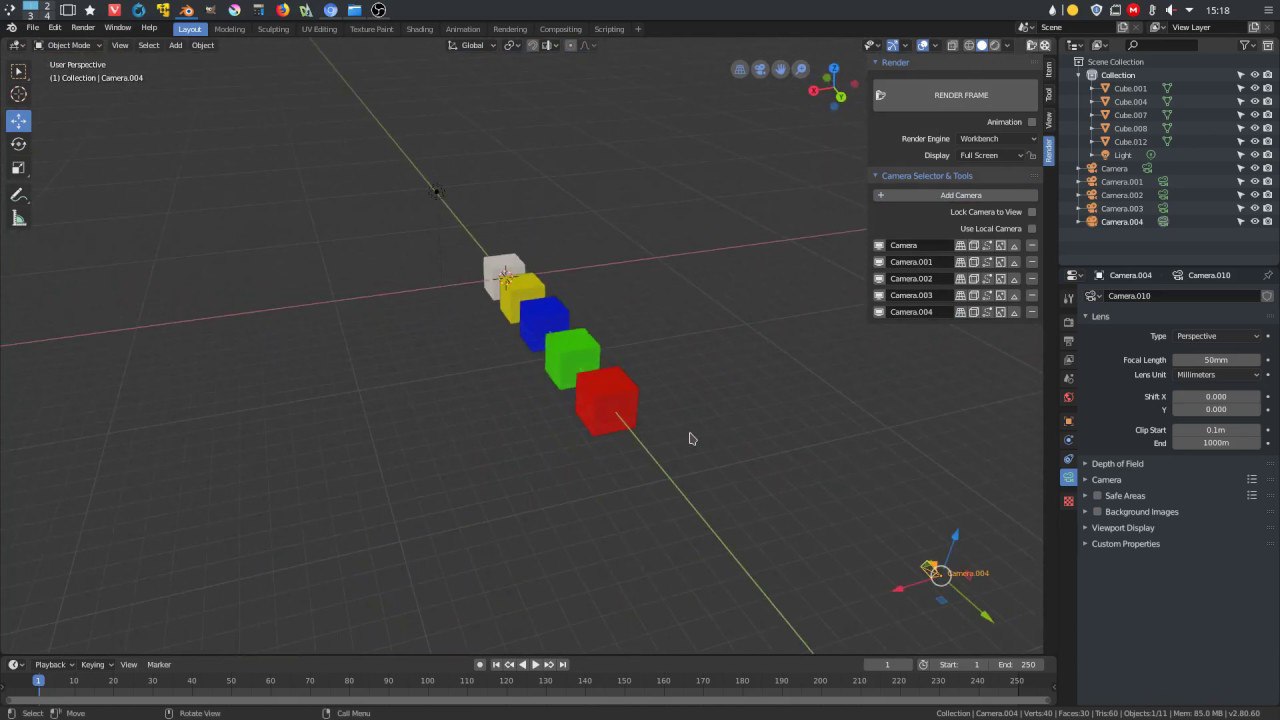Image resolution: width=1280 pixels, height=720 pixels.
Task: Click the Firefox icon in the taskbar
Action: click(x=283, y=10)
